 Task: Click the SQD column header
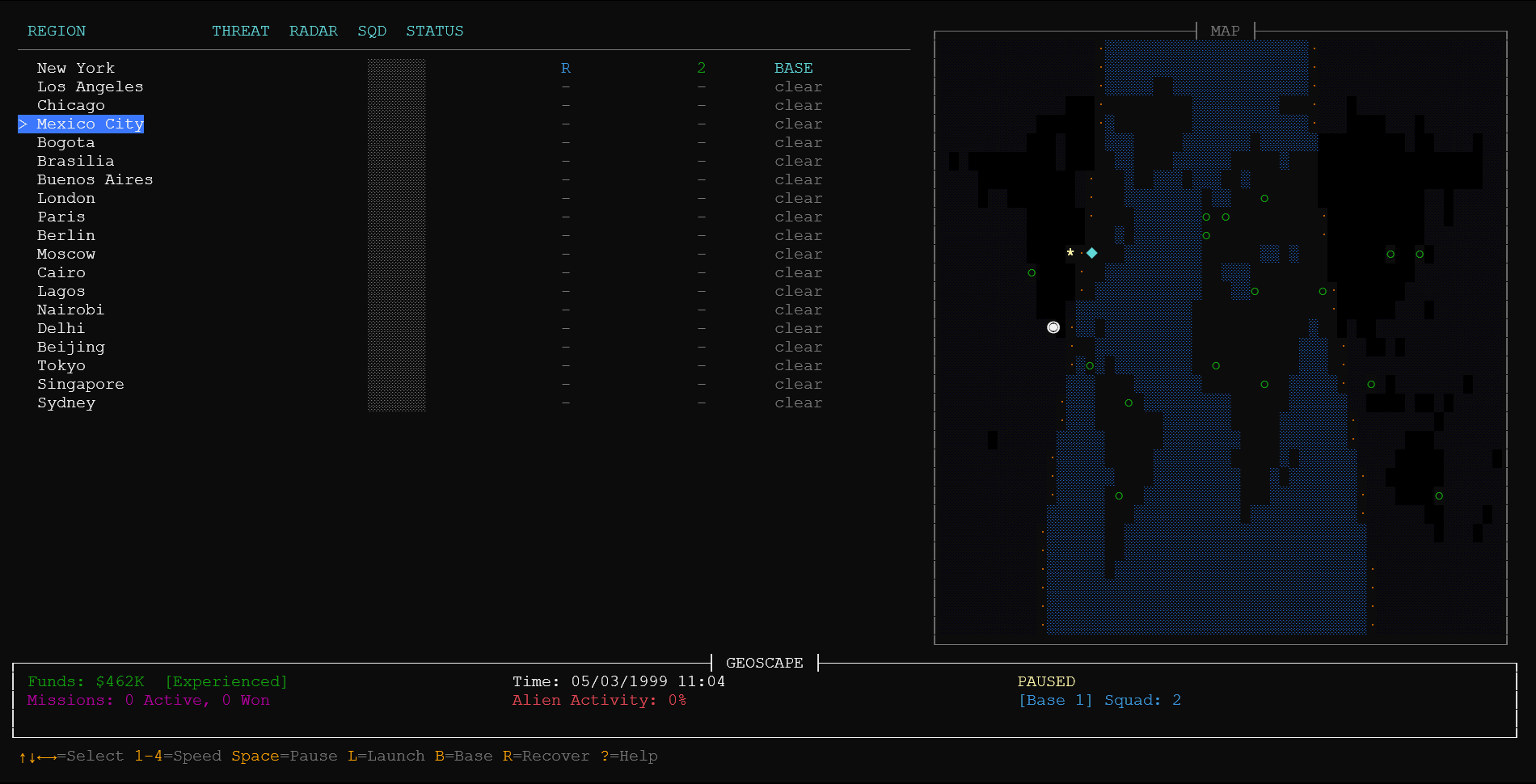pyautogui.click(x=372, y=31)
